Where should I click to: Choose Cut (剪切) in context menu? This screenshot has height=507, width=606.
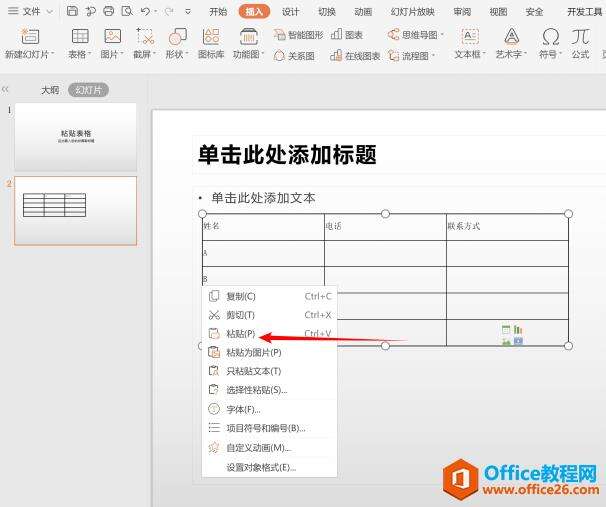pyautogui.click(x=269, y=315)
